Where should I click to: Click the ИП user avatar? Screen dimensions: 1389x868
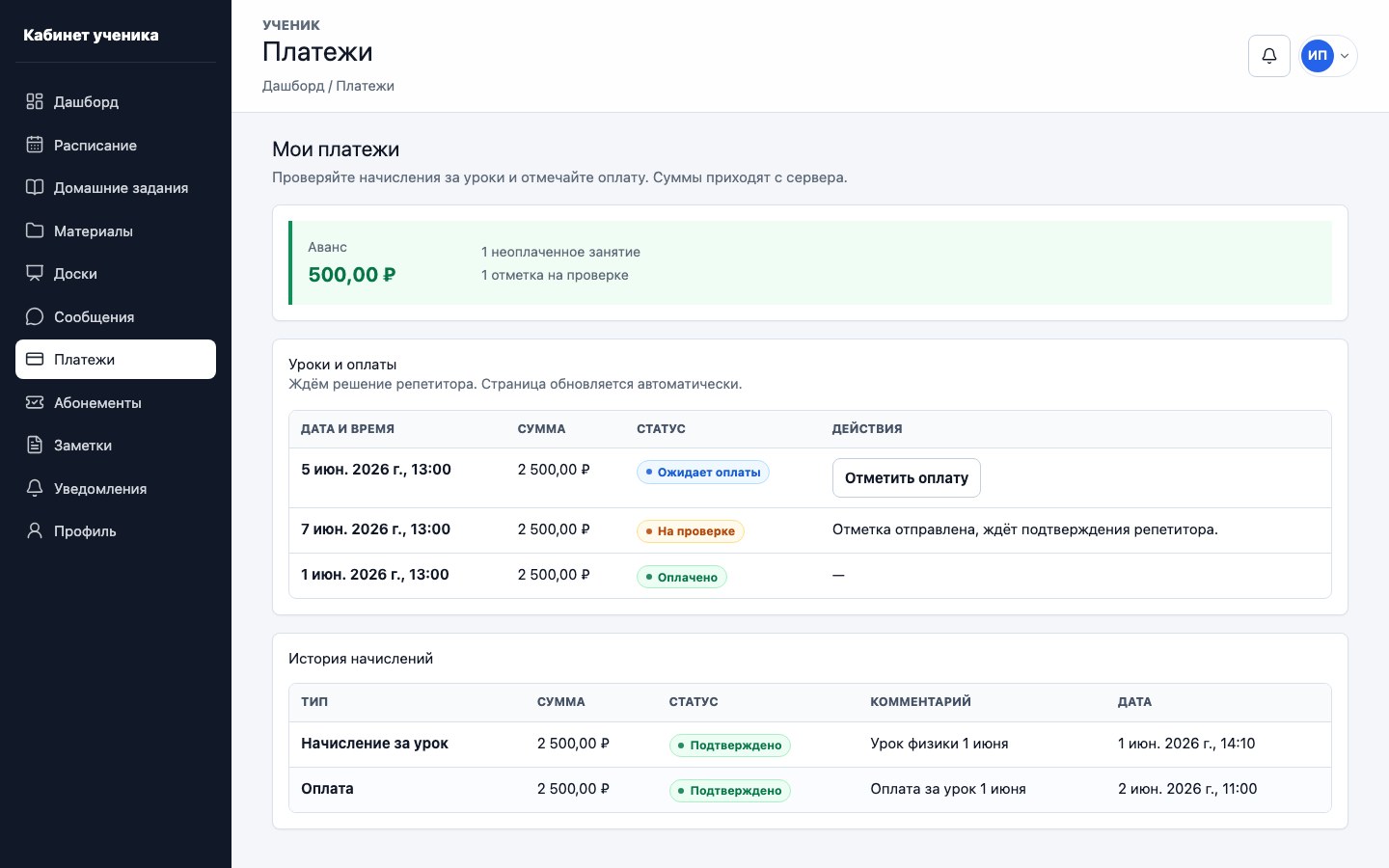pyautogui.click(x=1317, y=56)
